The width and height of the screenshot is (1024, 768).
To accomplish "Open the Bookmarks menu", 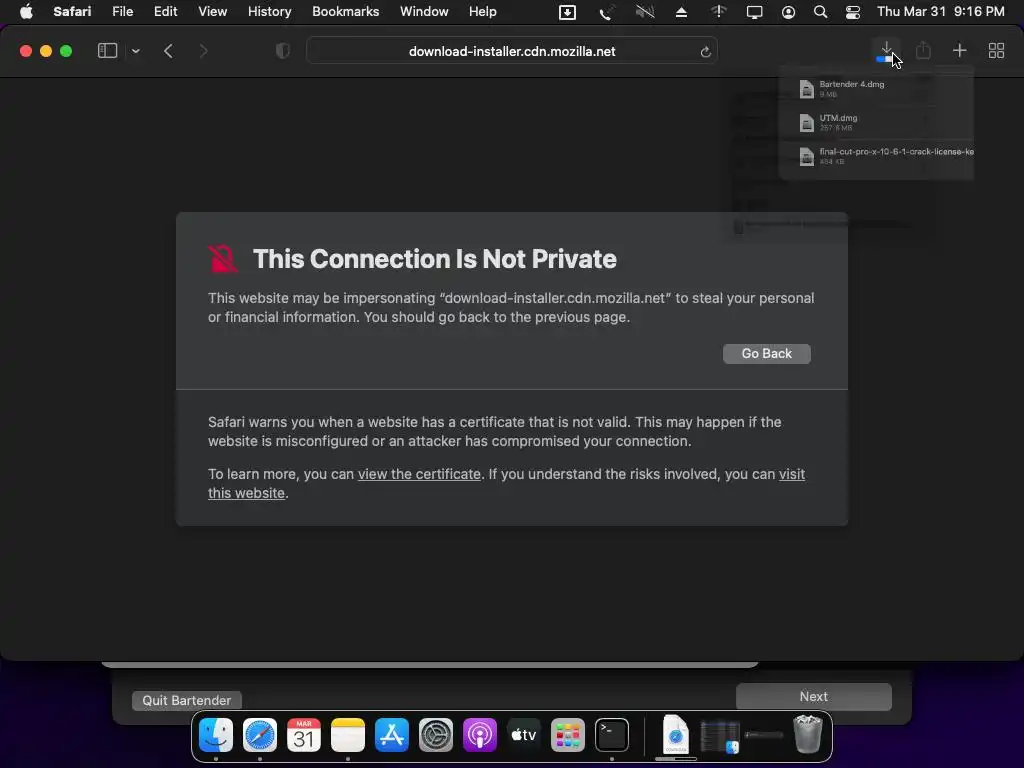I will click(x=345, y=12).
